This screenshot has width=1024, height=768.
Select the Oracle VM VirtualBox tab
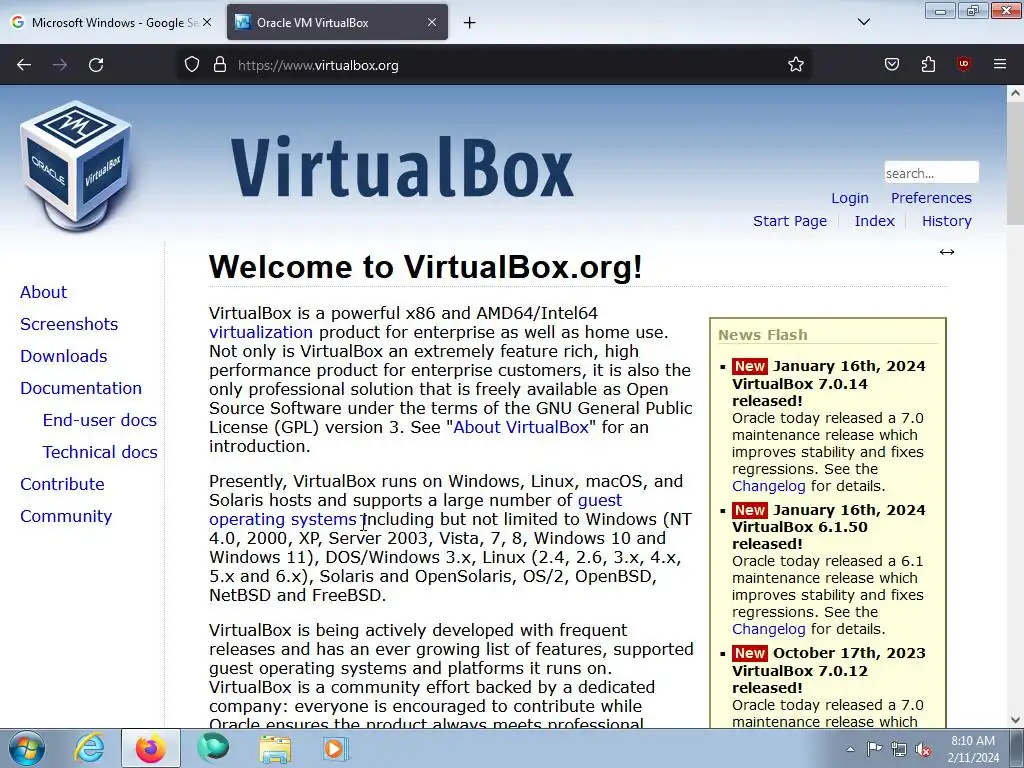pyautogui.click(x=337, y=22)
